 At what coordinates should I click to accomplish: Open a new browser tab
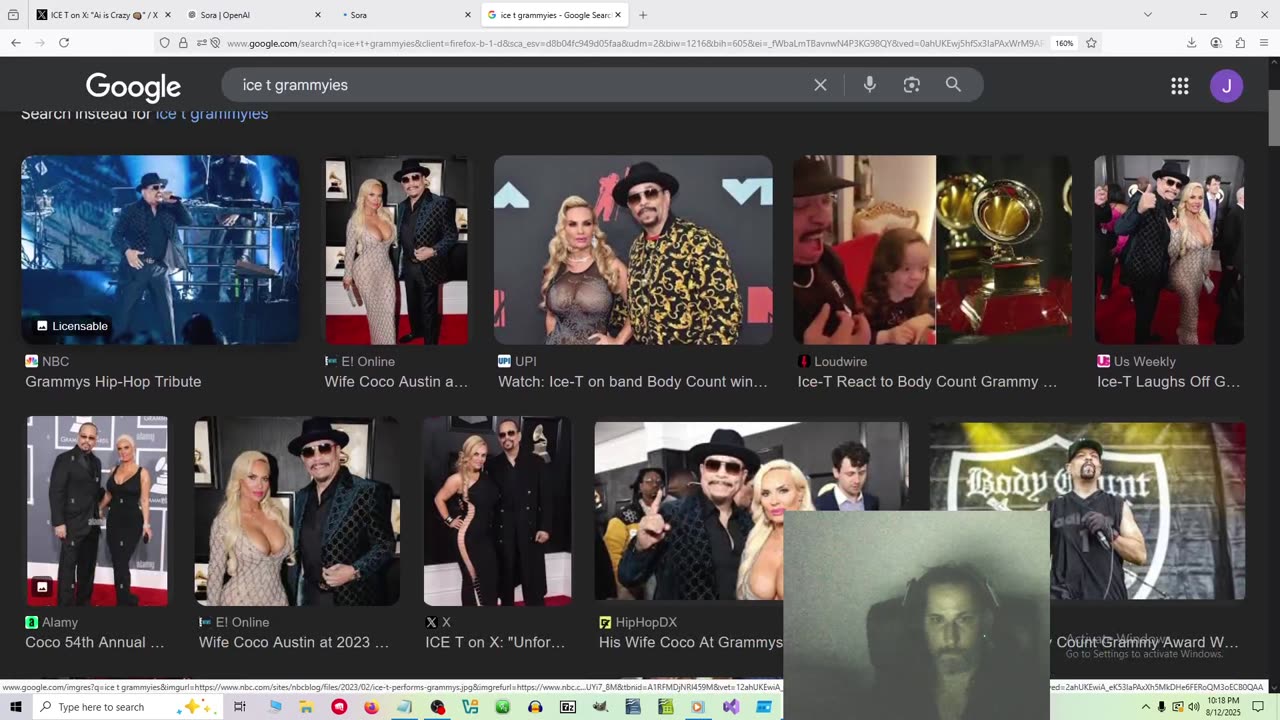[x=643, y=15]
